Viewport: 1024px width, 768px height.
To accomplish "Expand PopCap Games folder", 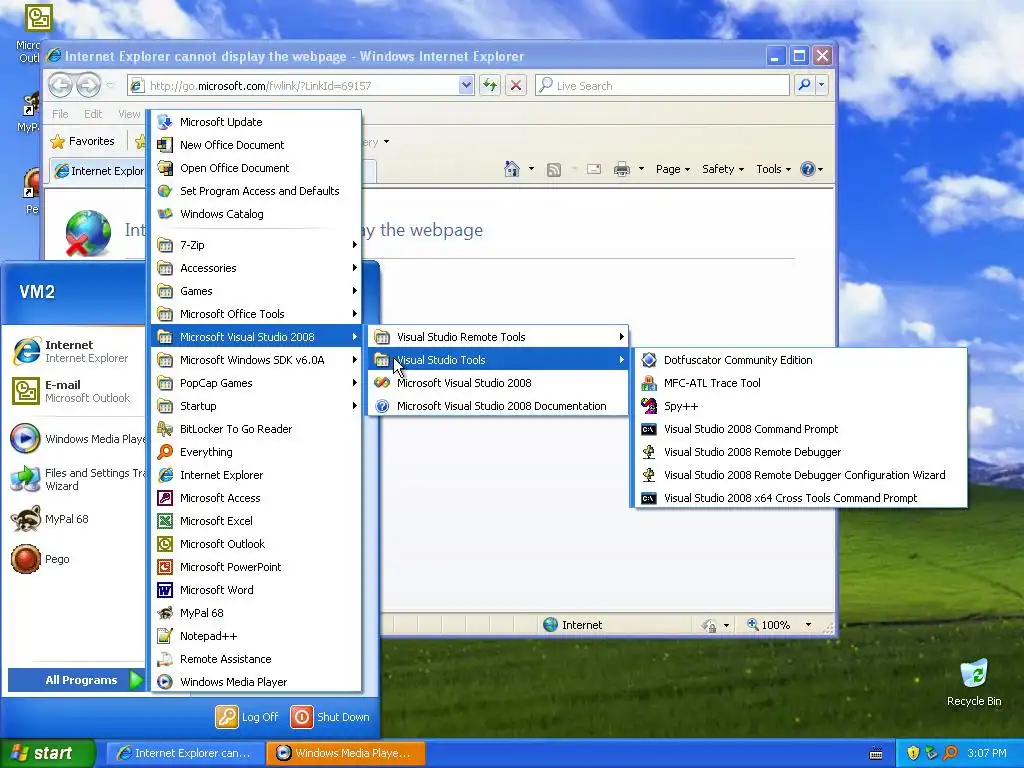I will 257,383.
